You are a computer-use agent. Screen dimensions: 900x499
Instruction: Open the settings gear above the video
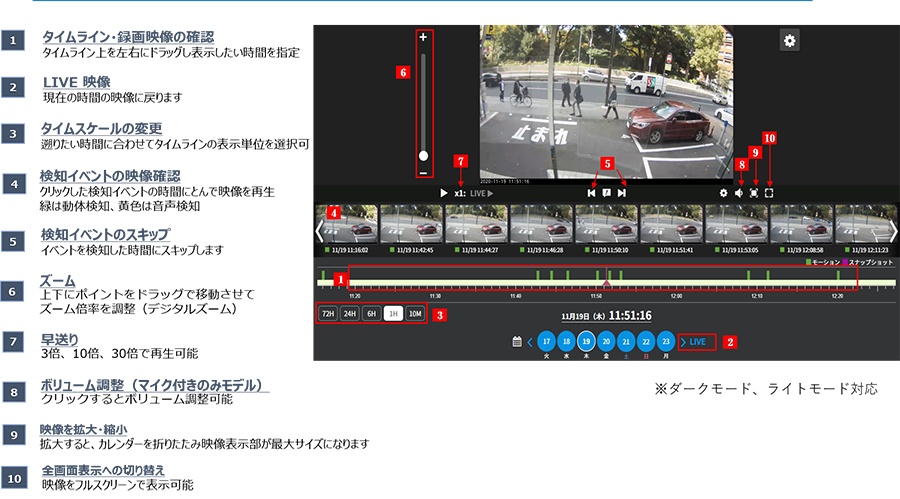790,41
